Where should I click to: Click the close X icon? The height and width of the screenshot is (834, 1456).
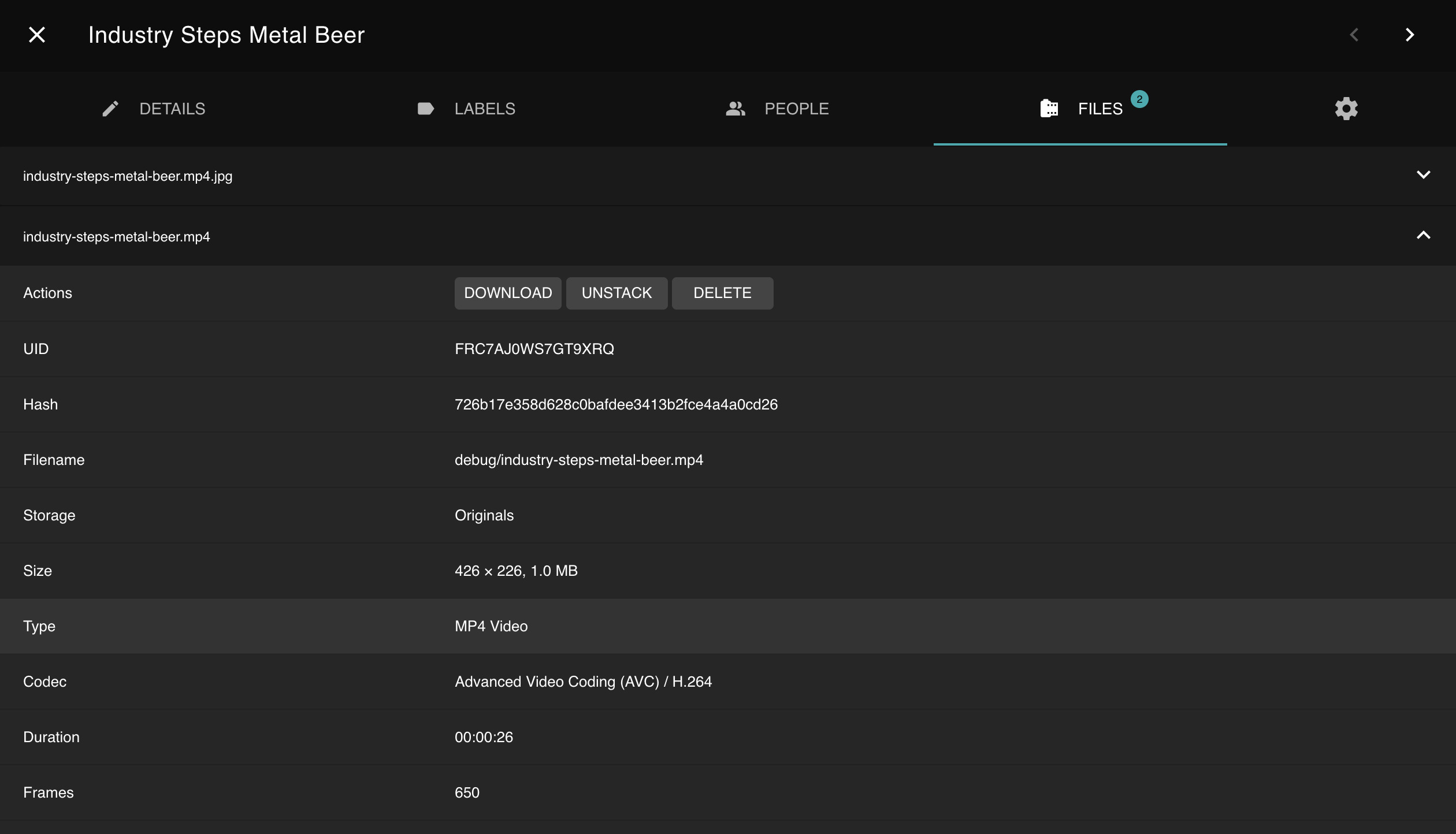coord(37,35)
